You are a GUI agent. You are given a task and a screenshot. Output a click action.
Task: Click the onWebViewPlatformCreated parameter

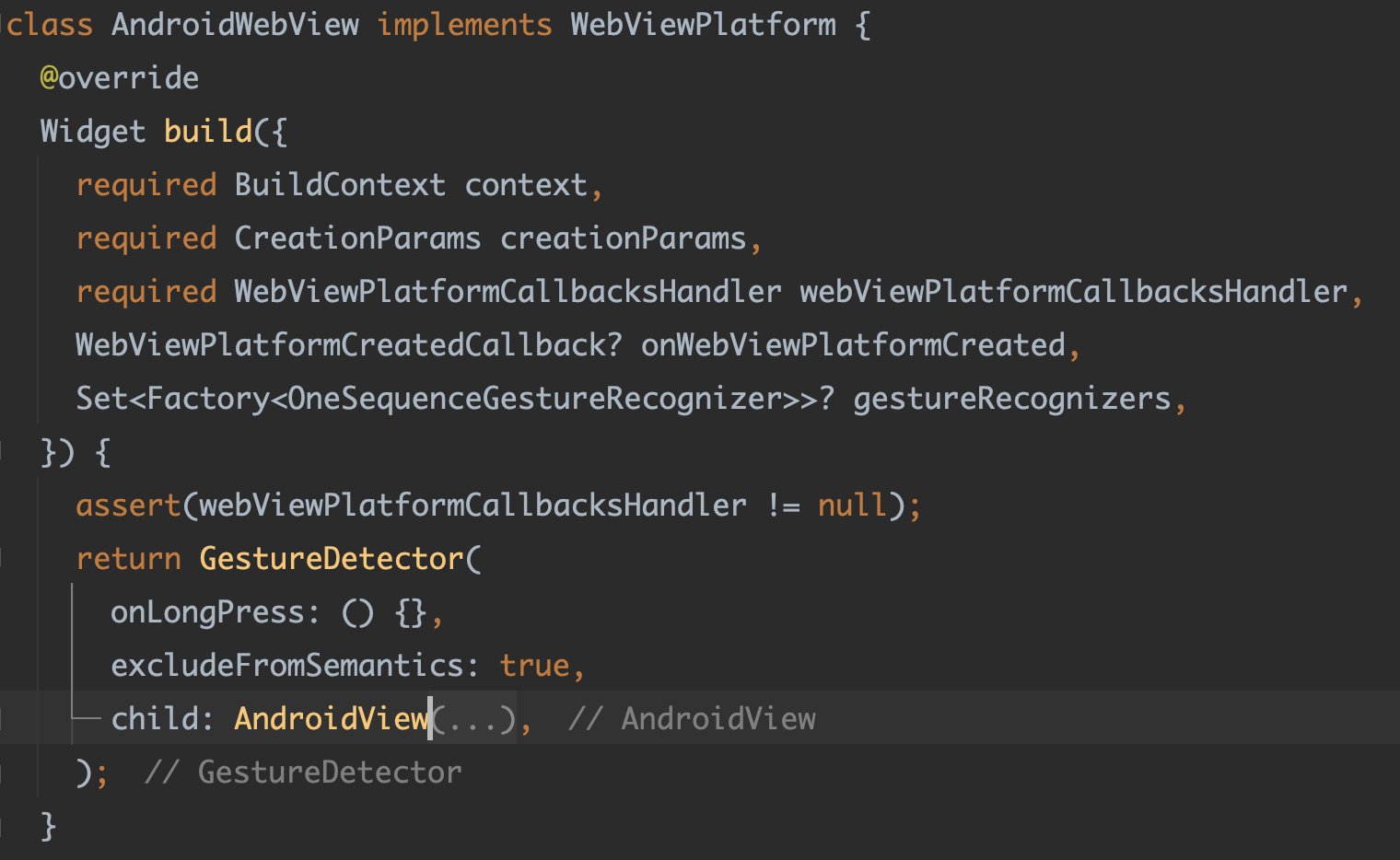(853, 345)
